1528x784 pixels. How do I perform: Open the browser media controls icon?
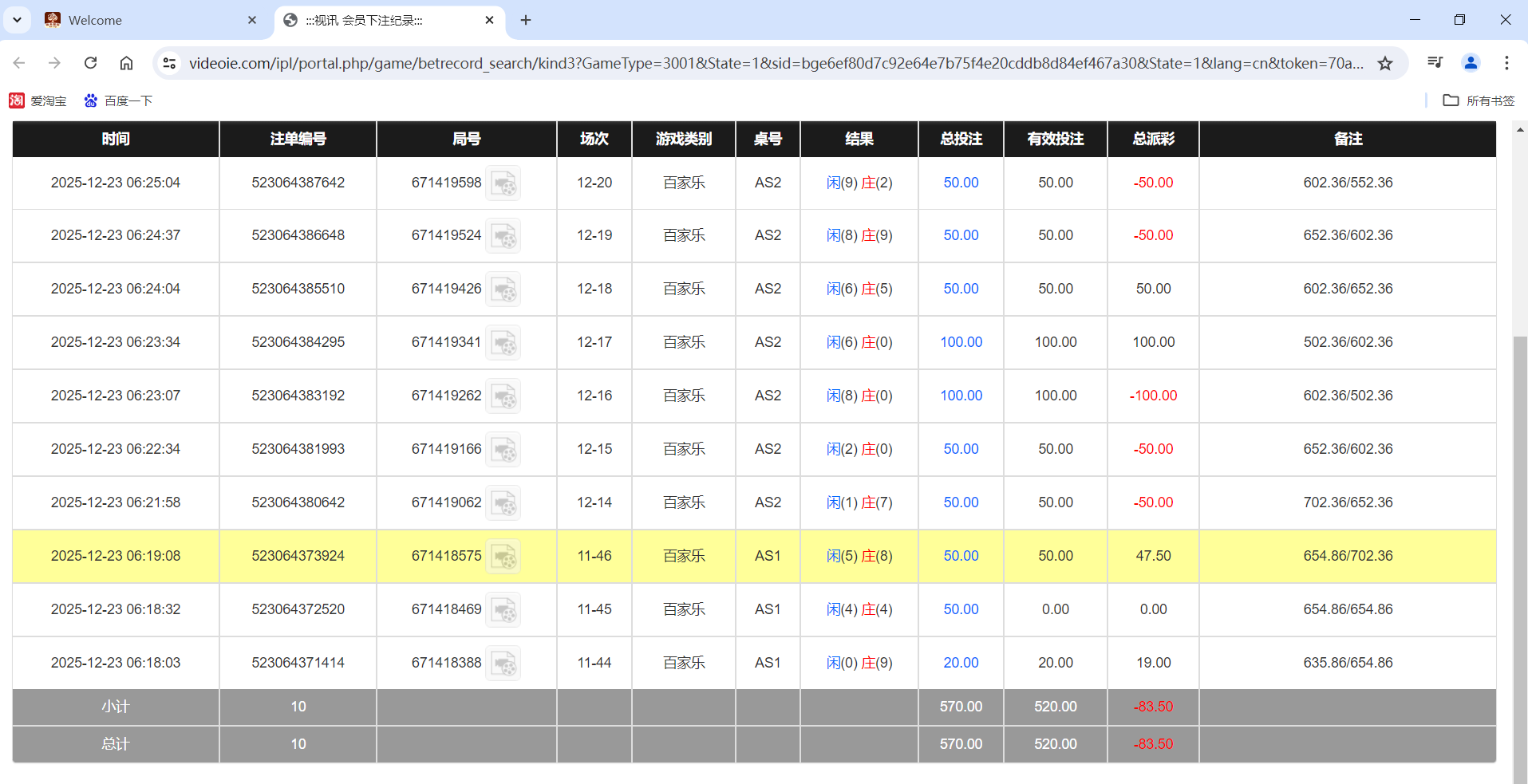[1435, 62]
